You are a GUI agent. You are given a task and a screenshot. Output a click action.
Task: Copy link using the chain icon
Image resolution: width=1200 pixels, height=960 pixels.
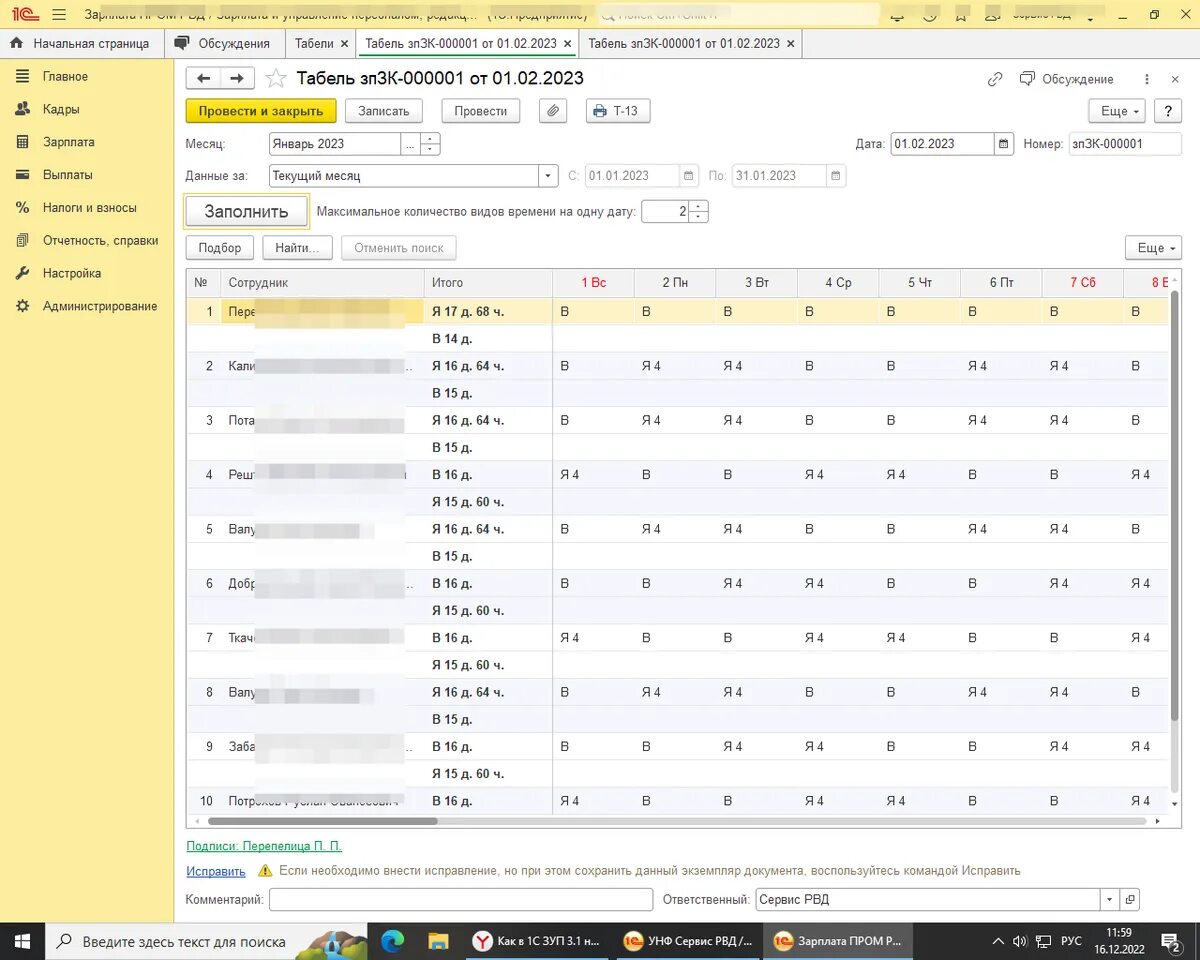coord(995,79)
